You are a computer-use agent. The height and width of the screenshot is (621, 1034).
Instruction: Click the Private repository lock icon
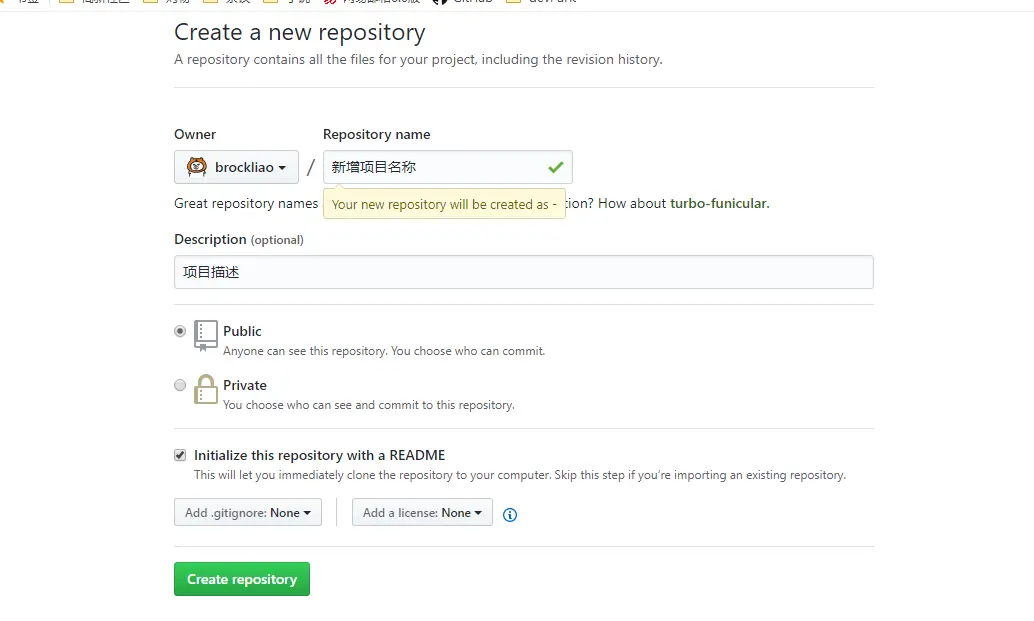(206, 389)
